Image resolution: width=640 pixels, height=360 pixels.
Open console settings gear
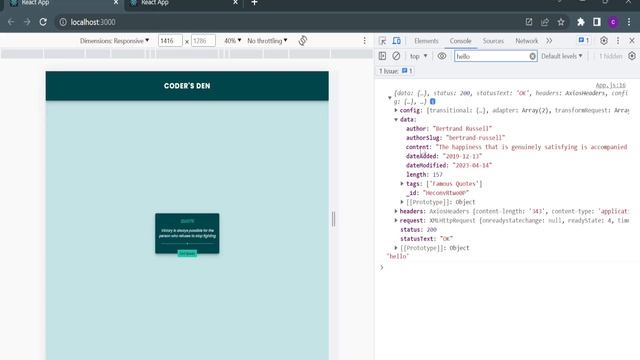click(x=632, y=56)
